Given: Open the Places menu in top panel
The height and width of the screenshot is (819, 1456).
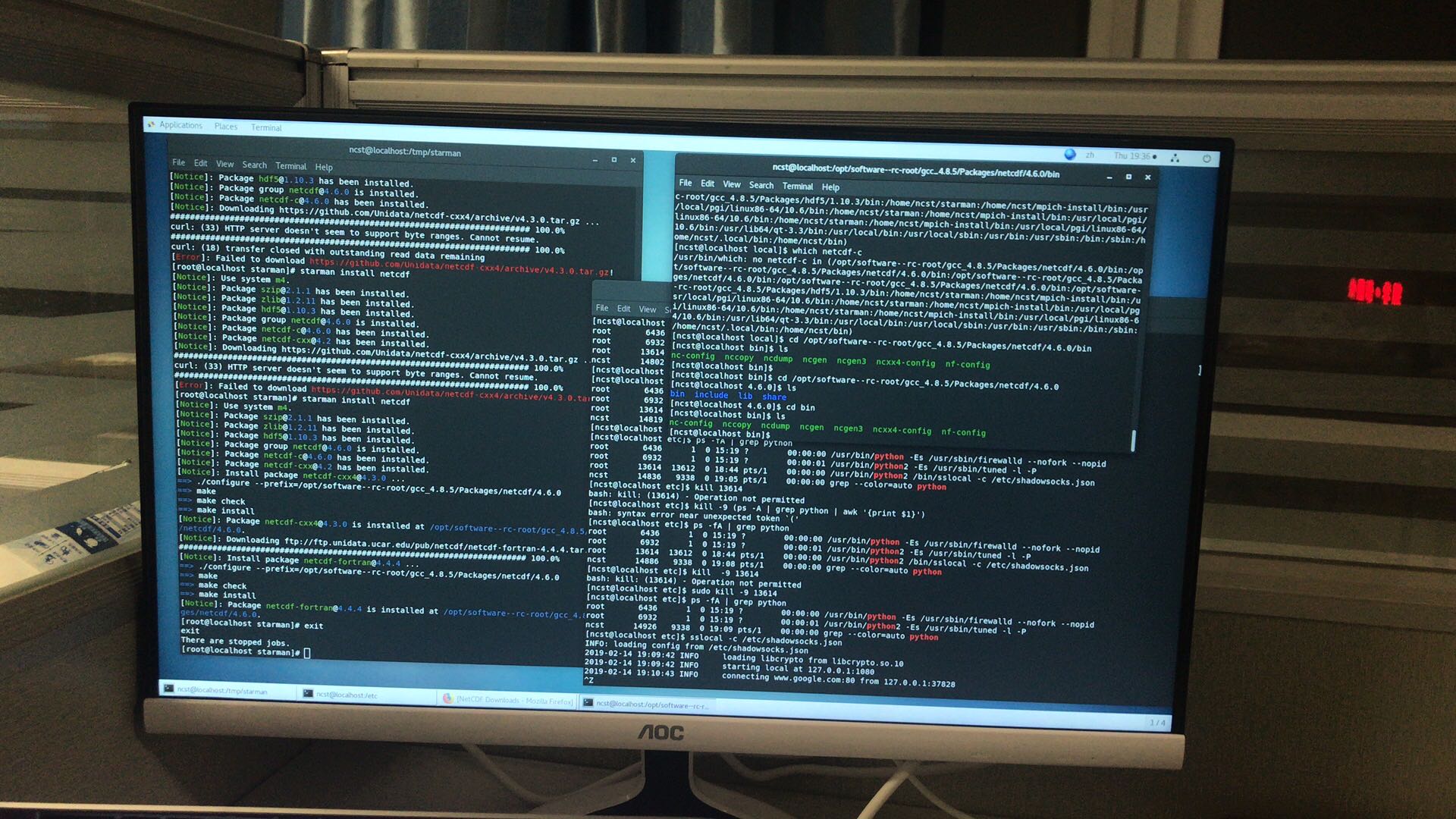Looking at the screenshot, I should (x=226, y=127).
